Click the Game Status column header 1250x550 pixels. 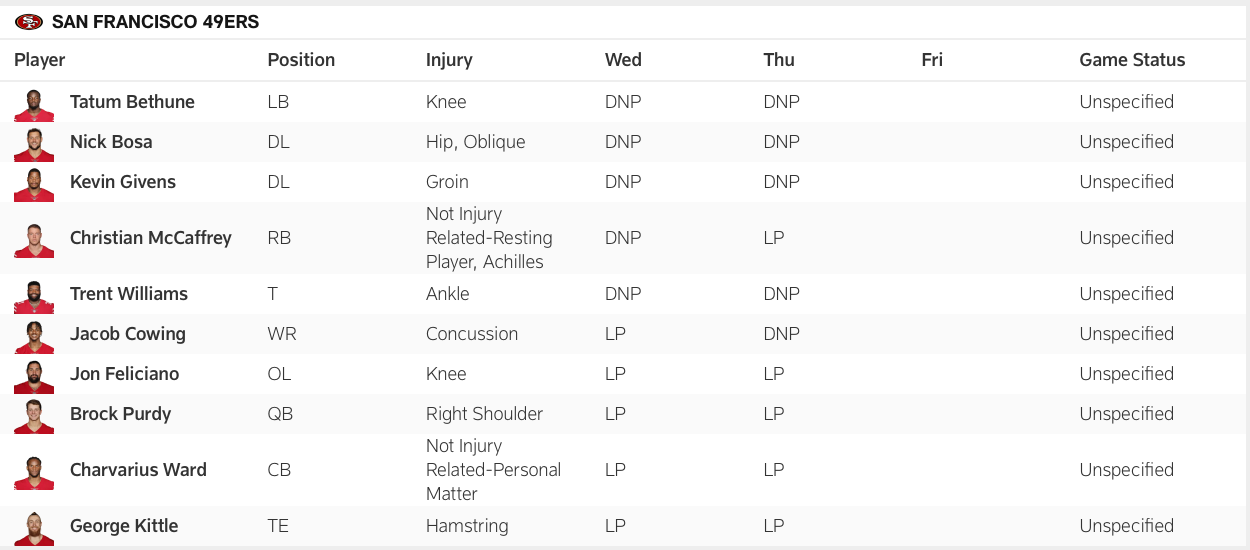(1132, 60)
